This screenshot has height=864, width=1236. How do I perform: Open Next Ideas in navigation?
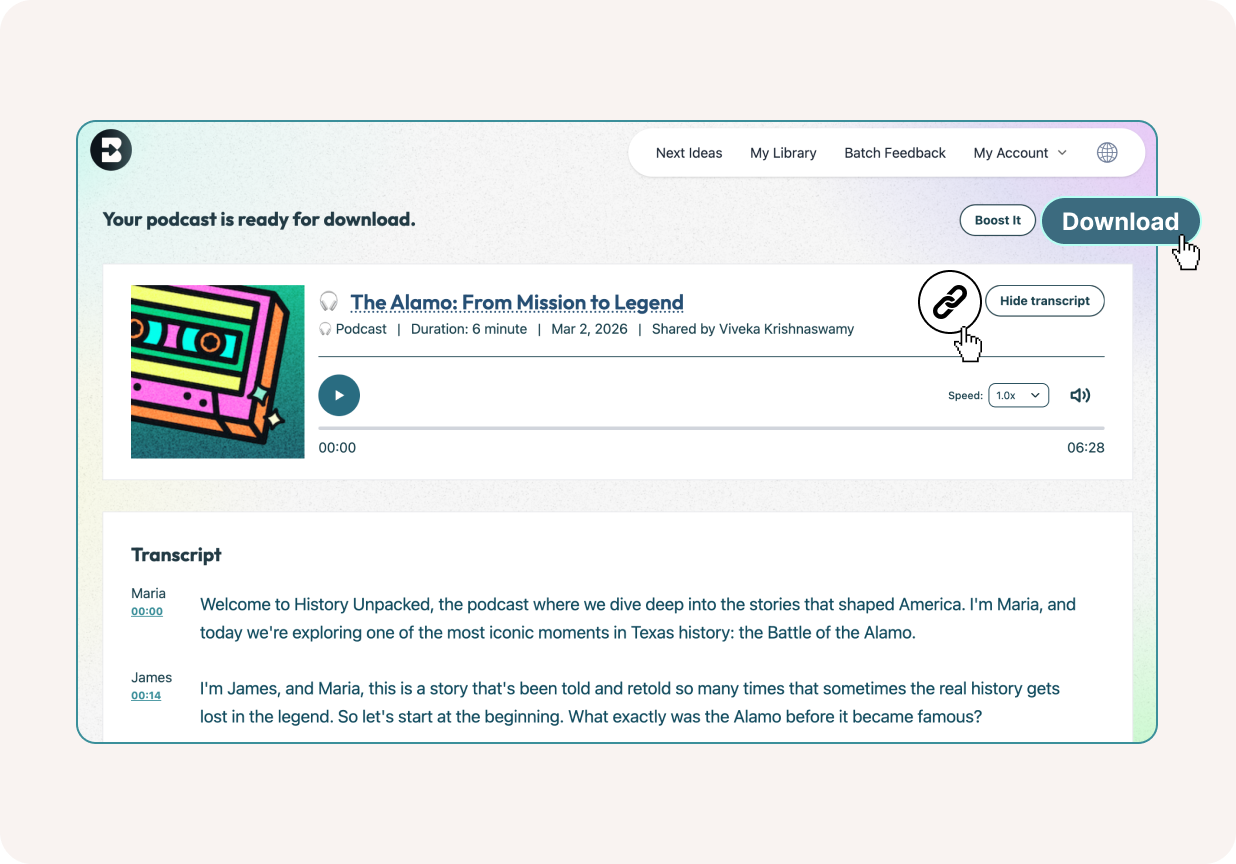click(x=689, y=153)
